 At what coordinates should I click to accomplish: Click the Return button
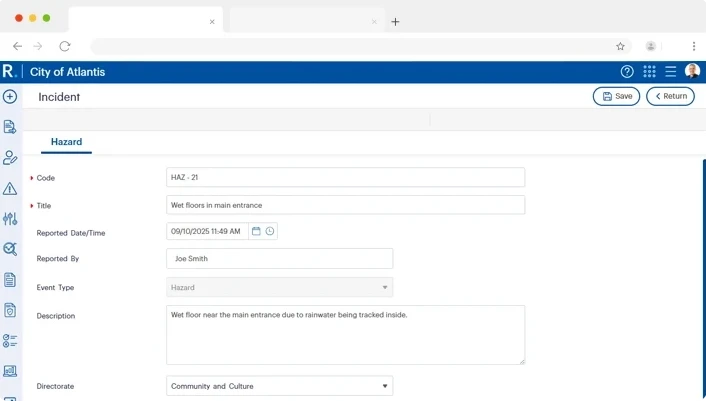[x=670, y=96]
